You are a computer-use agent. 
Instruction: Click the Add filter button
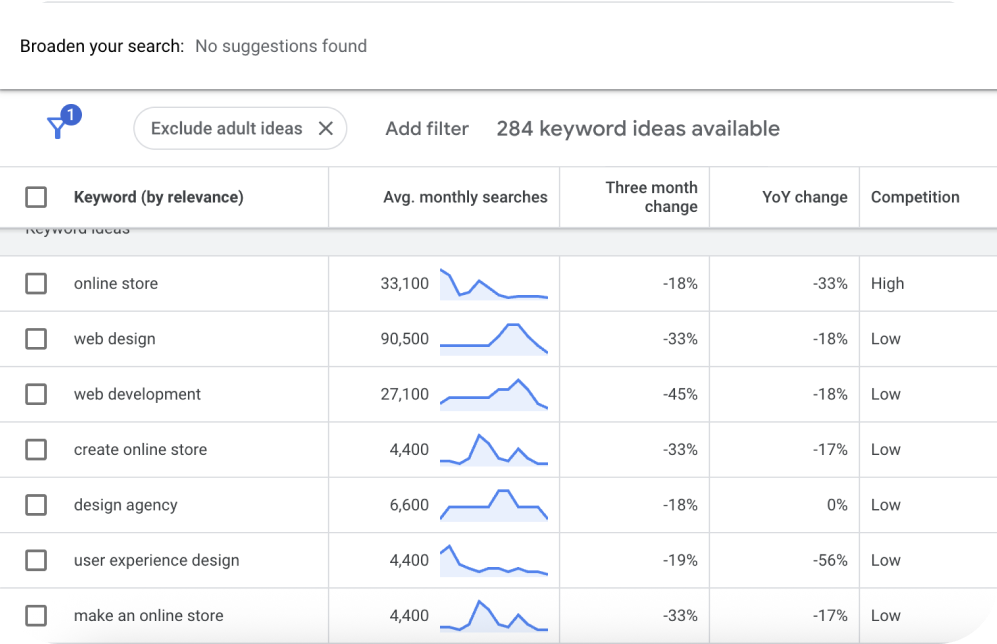coord(427,128)
